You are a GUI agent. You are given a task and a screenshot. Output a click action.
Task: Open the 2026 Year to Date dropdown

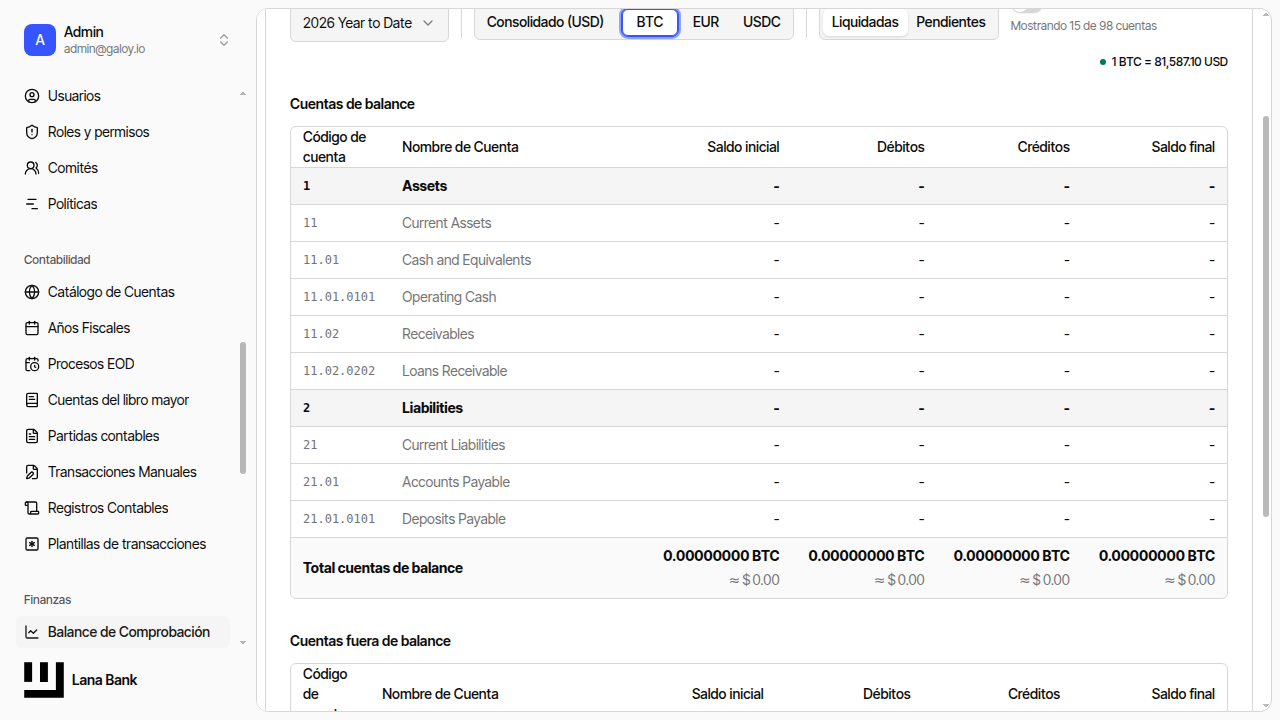pos(369,23)
